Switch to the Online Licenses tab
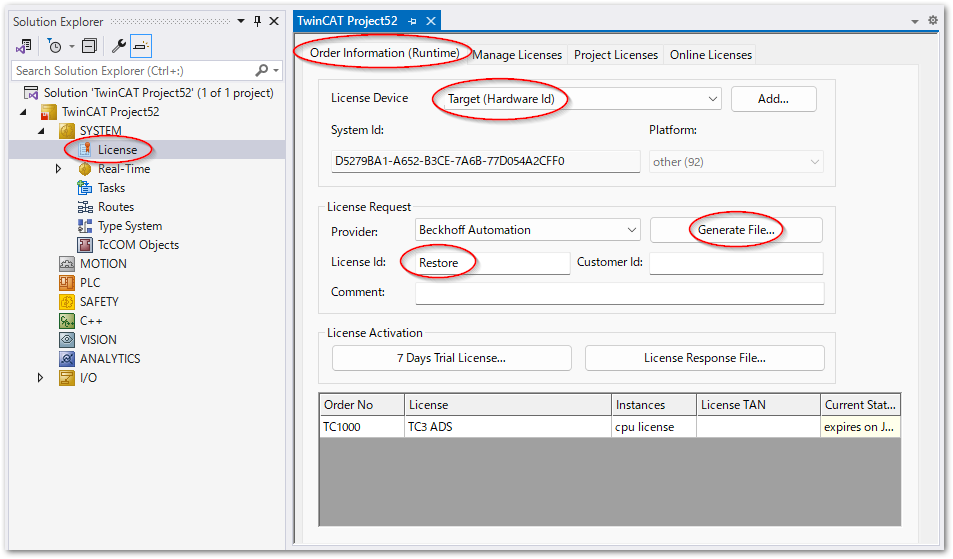953x559 pixels. coord(709,55)
